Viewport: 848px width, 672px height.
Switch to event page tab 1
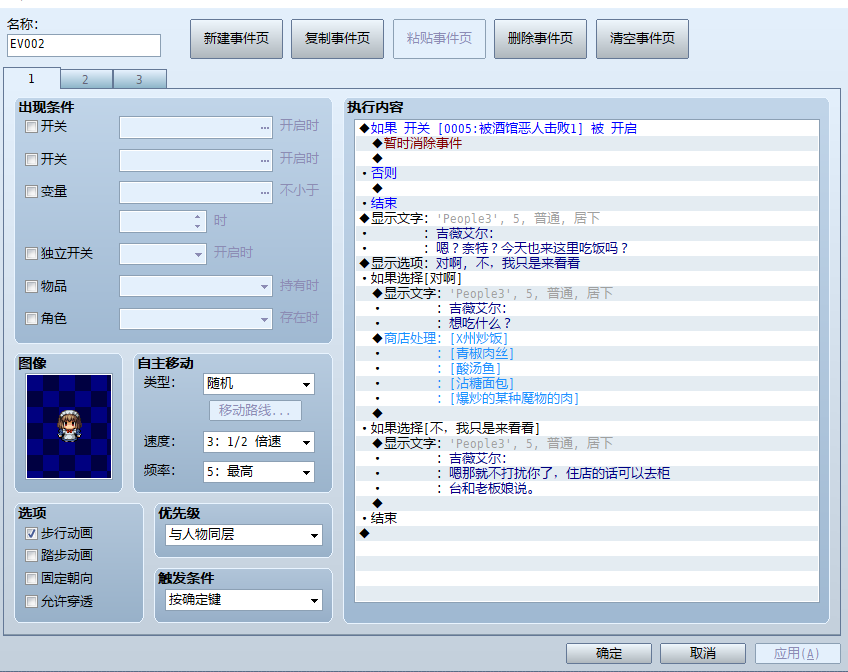[x=31, y=79]
